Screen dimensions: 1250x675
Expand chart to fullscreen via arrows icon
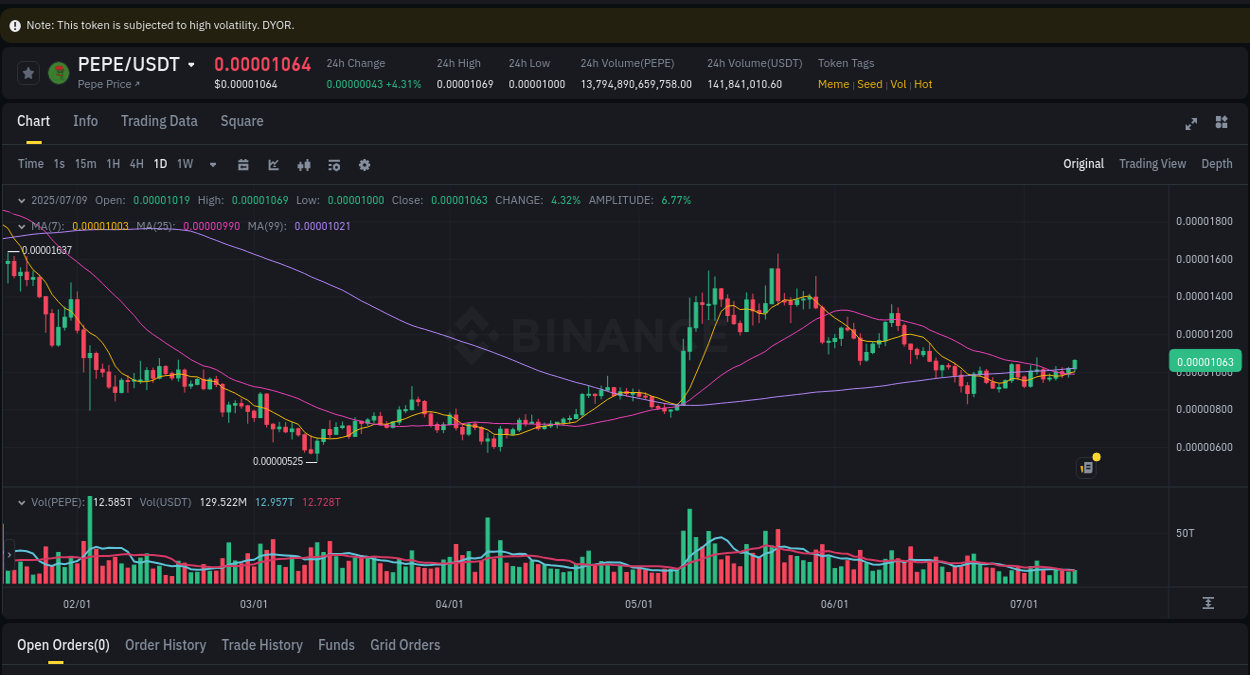coord(1191,123)
